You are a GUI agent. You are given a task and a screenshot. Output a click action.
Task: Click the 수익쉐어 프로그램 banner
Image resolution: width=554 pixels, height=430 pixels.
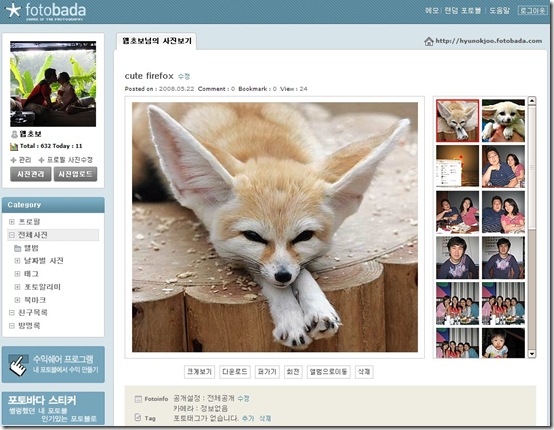click(x=53, y=365)
